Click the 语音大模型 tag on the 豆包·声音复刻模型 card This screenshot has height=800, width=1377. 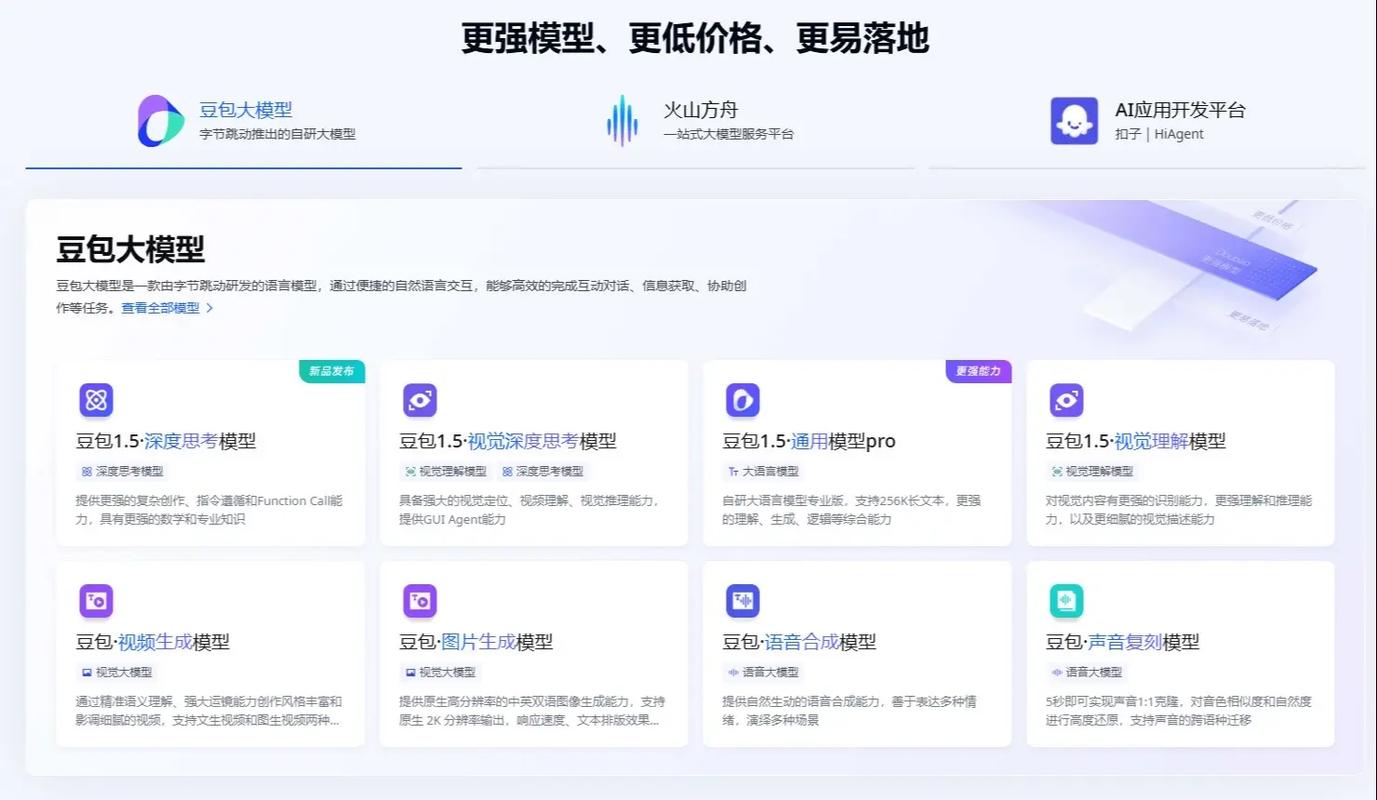coord(1087,672)
